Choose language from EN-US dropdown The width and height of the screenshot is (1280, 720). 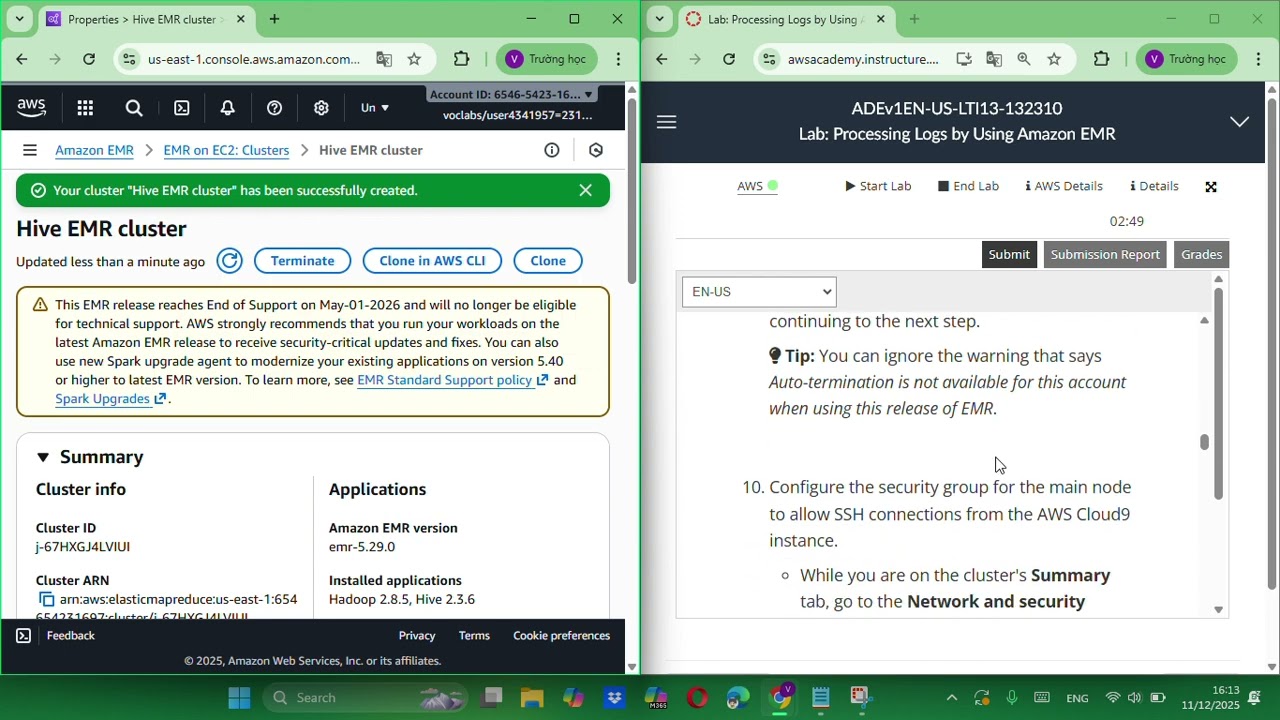[759, 292]
